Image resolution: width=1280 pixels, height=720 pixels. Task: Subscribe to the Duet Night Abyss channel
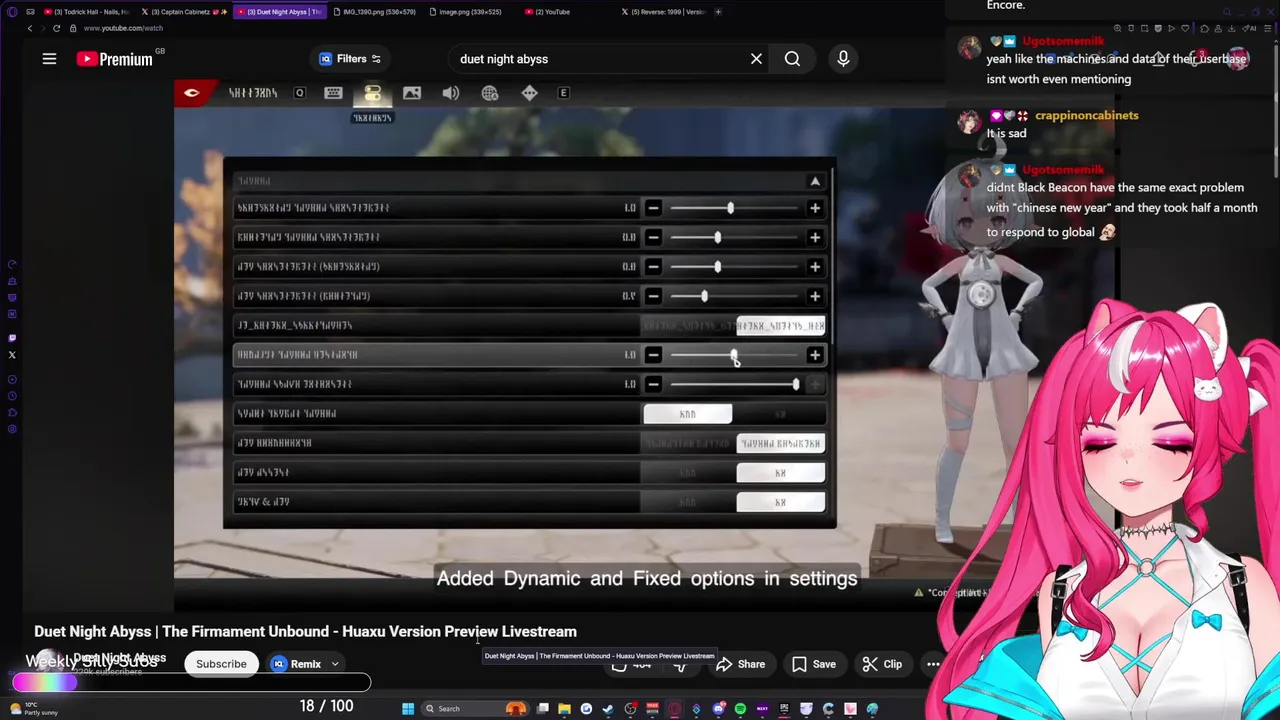tap(221, 664)
